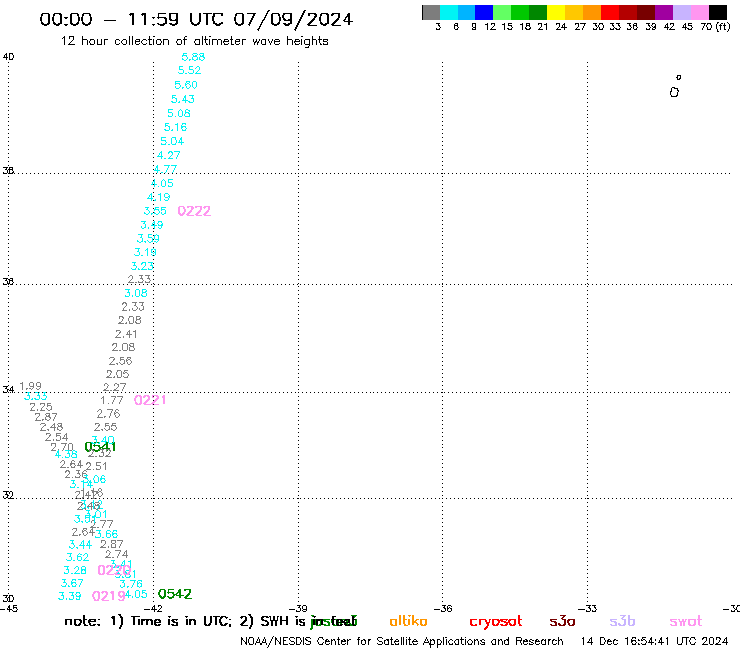Click the NOAA/NESDIS credit line
Image resolution: width=740 pixels, height=650 pixels.
pos(402,642)
